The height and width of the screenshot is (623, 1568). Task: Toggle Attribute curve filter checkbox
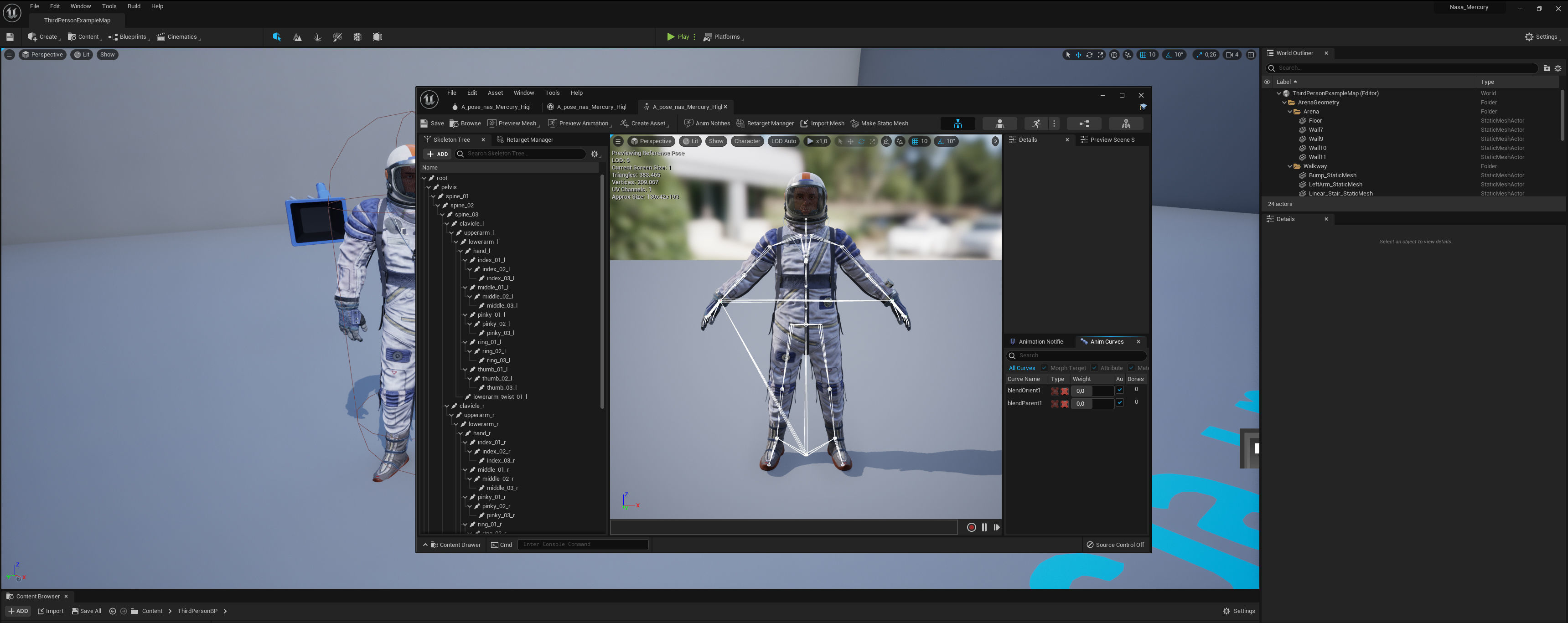click(x=1094, y=368)
